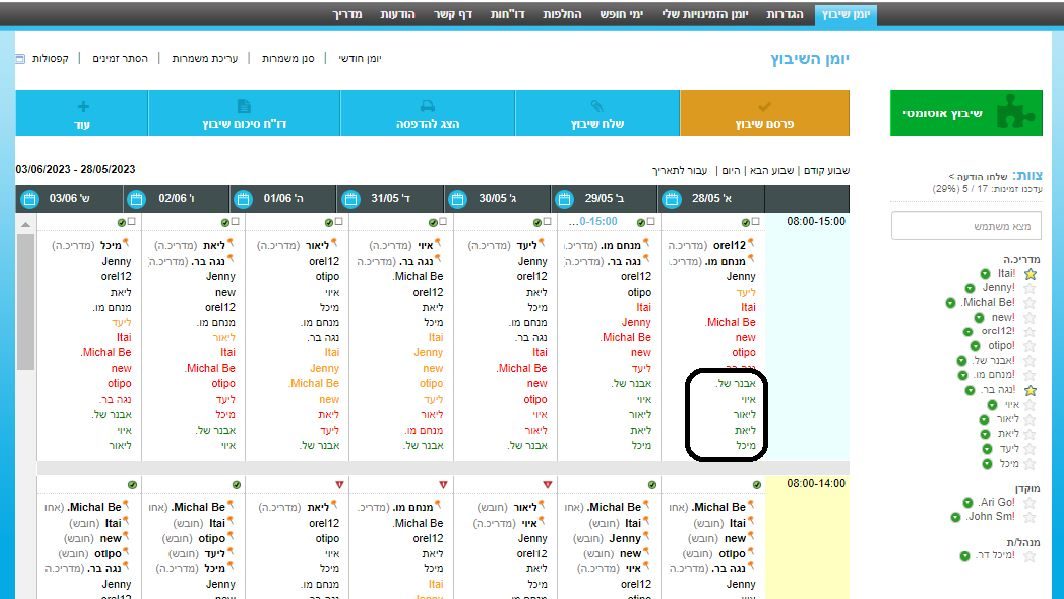Click the calendar icon for 28/05
This screenshot has height=599, width=1064.
tap(672, 199)
